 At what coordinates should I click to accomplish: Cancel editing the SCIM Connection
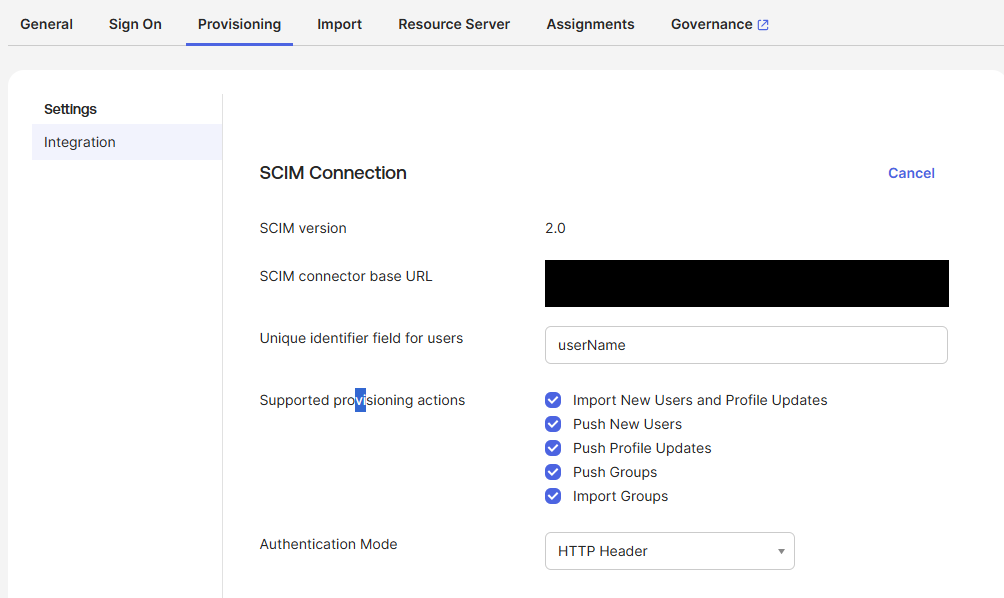(911, 173)
